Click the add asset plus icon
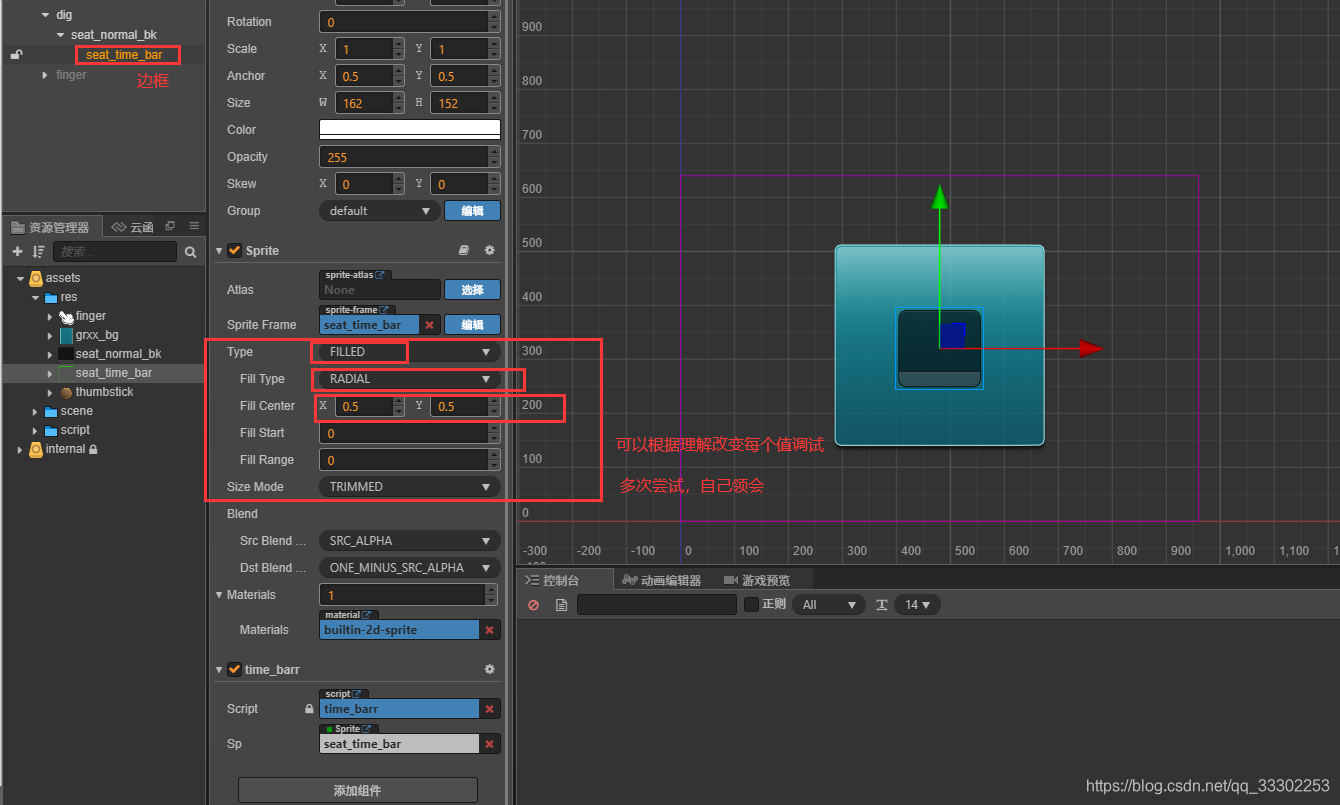The width and height of the screenshot is (1340, 805). tap(17, 252)
